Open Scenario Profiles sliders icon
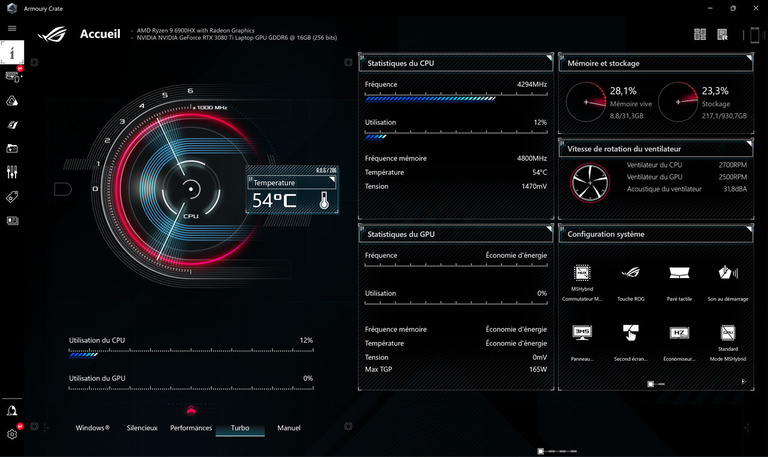The height and width of the screenshot is (457, 768). click(x=12, y=172)
